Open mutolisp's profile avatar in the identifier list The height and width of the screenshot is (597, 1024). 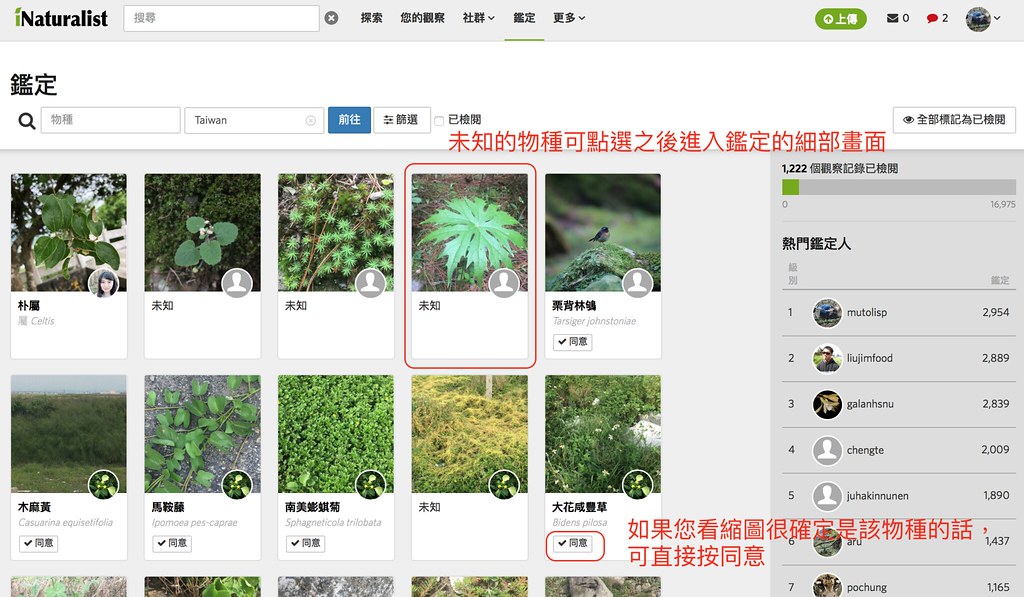coord(827,313)
